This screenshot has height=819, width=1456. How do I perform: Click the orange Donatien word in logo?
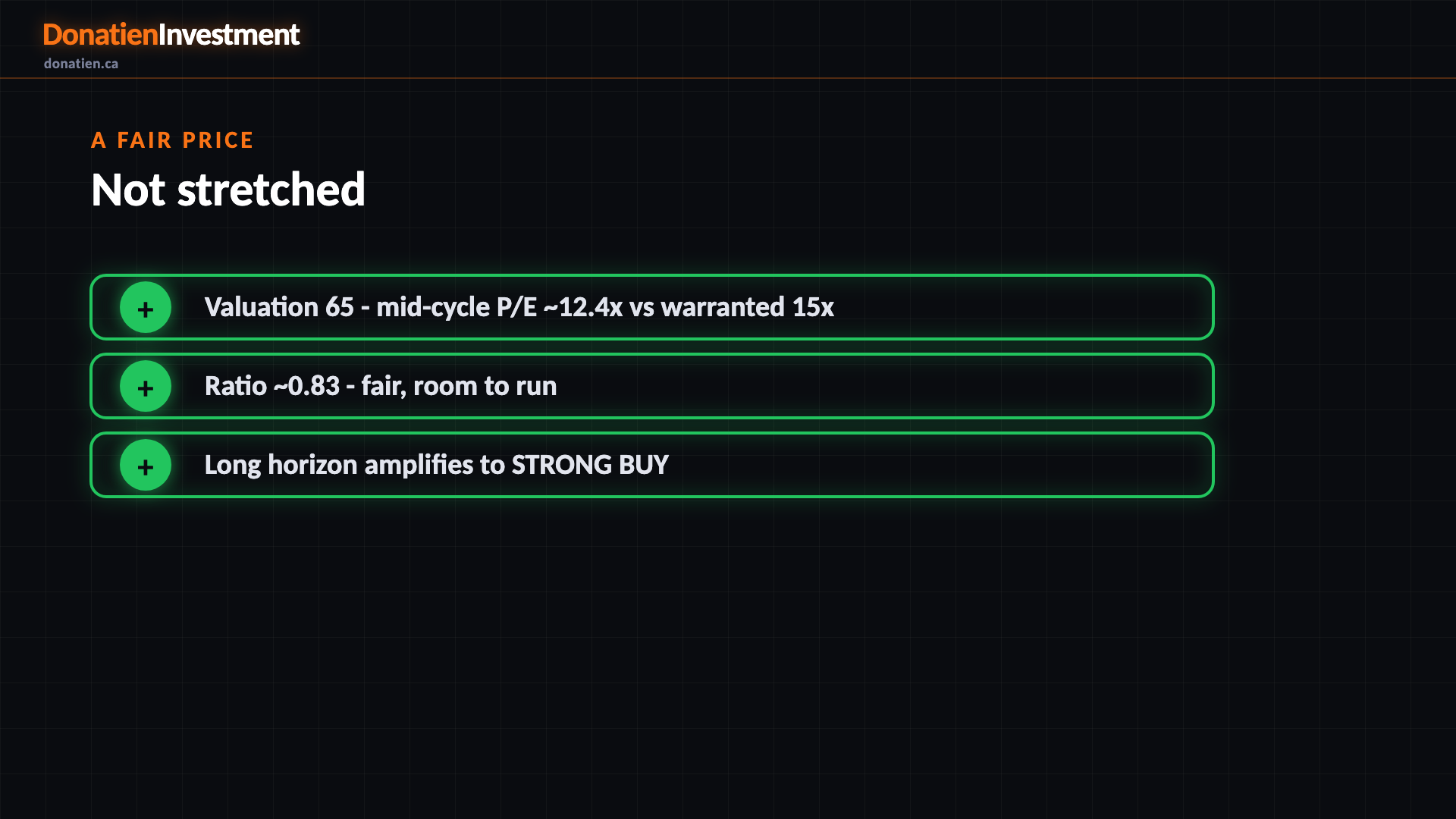click(100, 35)
